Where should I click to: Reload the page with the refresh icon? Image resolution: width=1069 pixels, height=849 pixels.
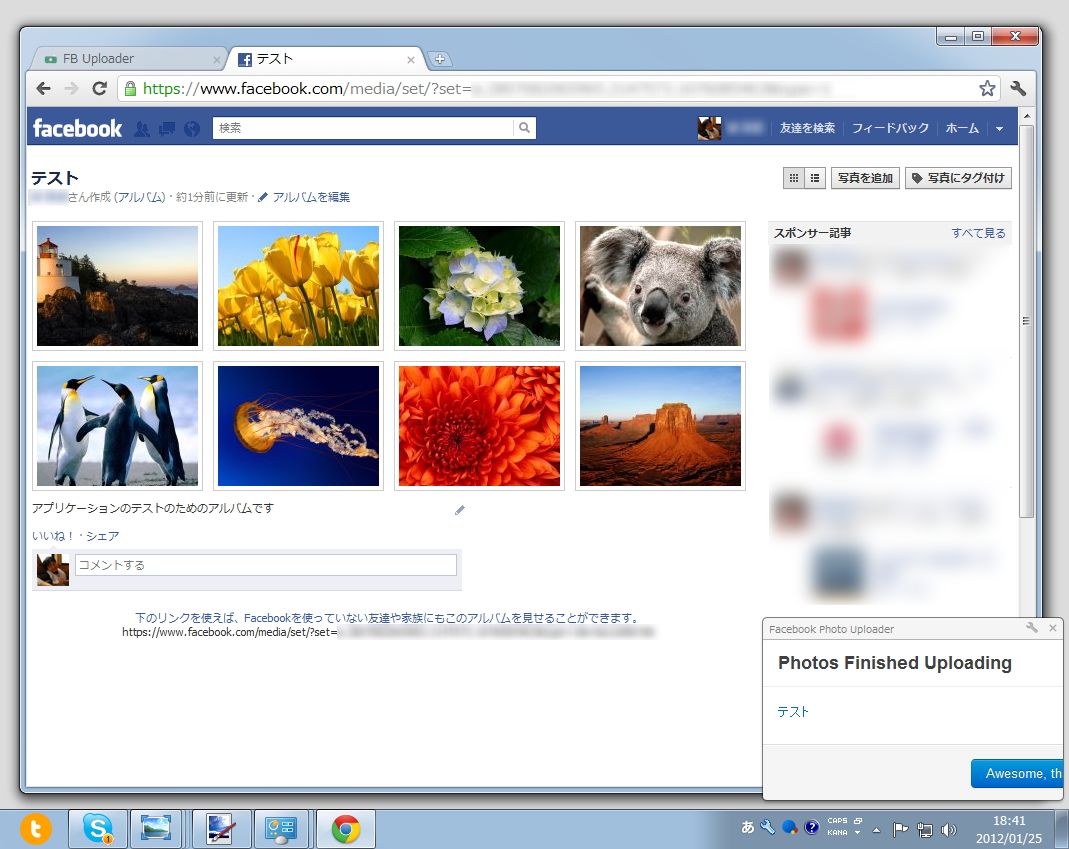coord(100,88)
